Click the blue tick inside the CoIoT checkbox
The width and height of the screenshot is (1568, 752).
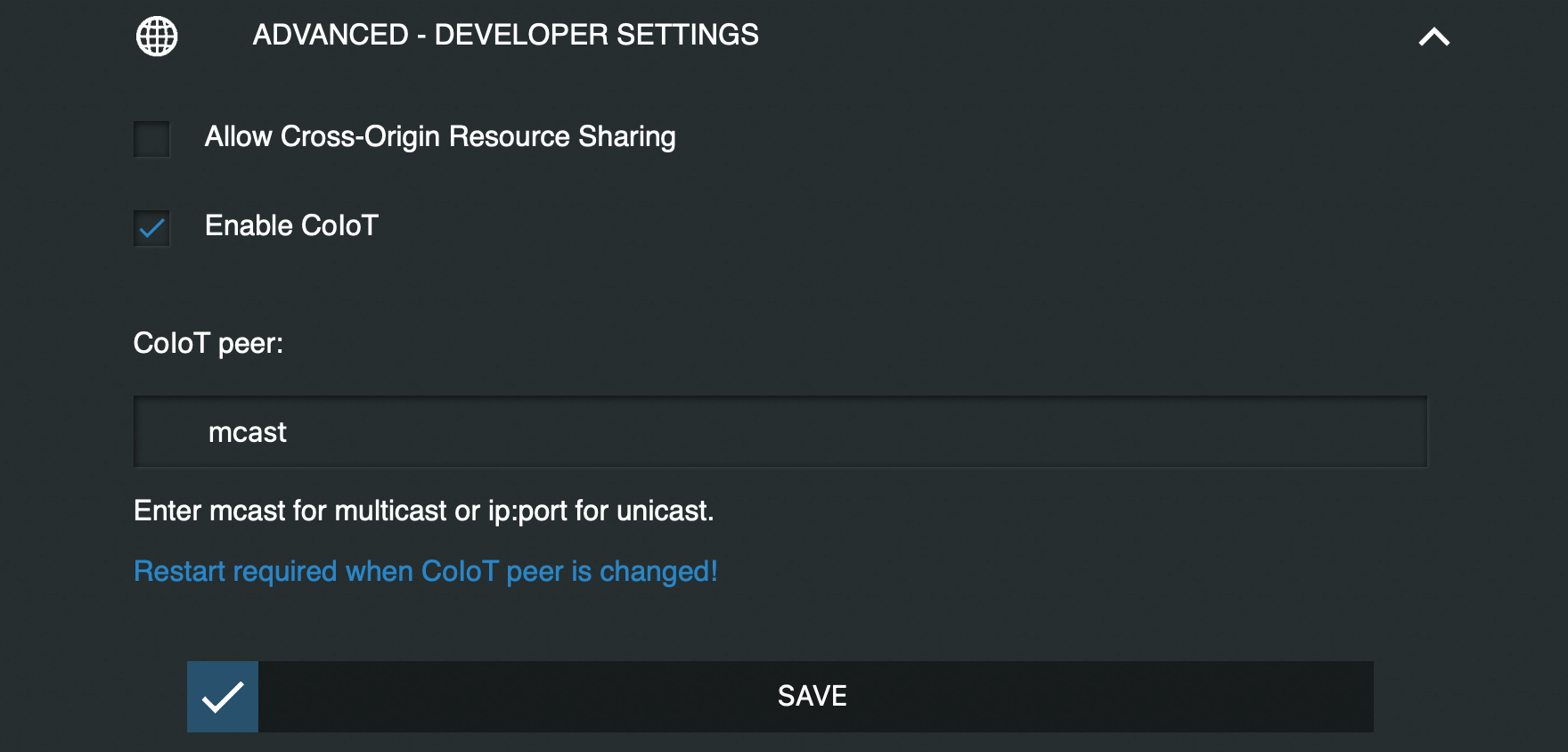point(152,229)
